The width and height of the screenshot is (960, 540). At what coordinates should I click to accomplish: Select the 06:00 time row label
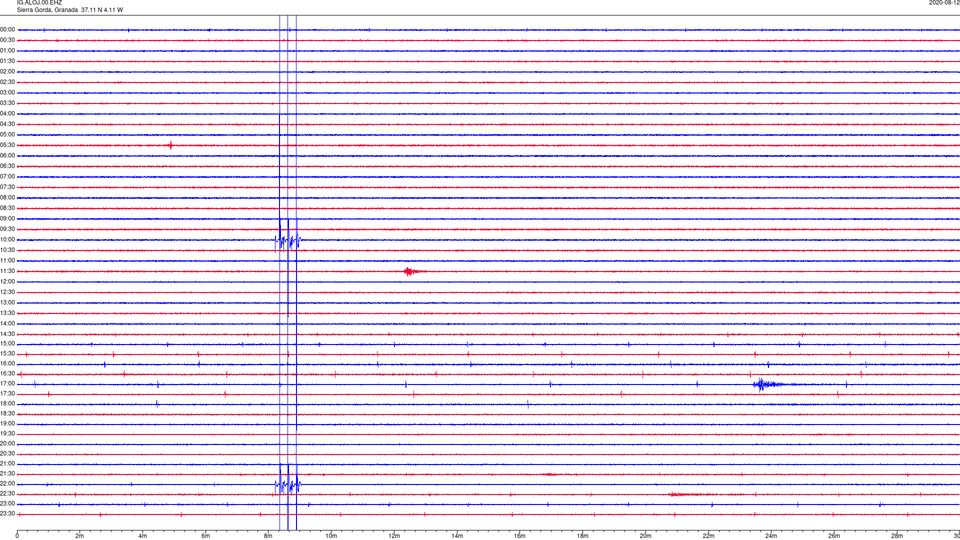(7, 156)
